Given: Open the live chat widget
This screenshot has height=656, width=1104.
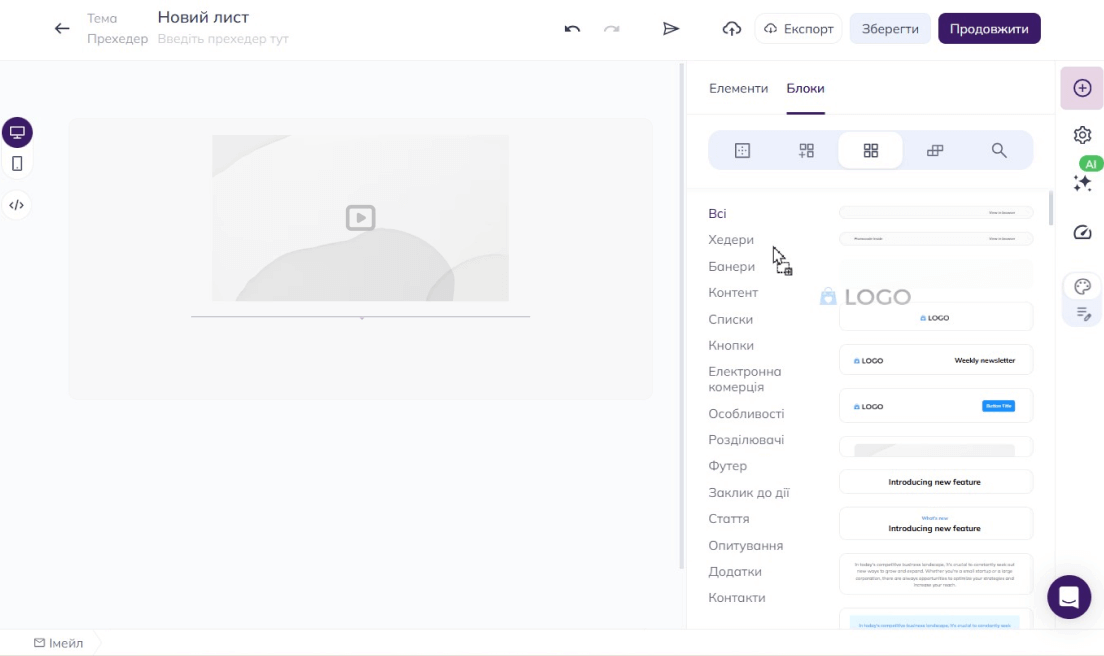Looking at the screenshot, I should 1069,597.
